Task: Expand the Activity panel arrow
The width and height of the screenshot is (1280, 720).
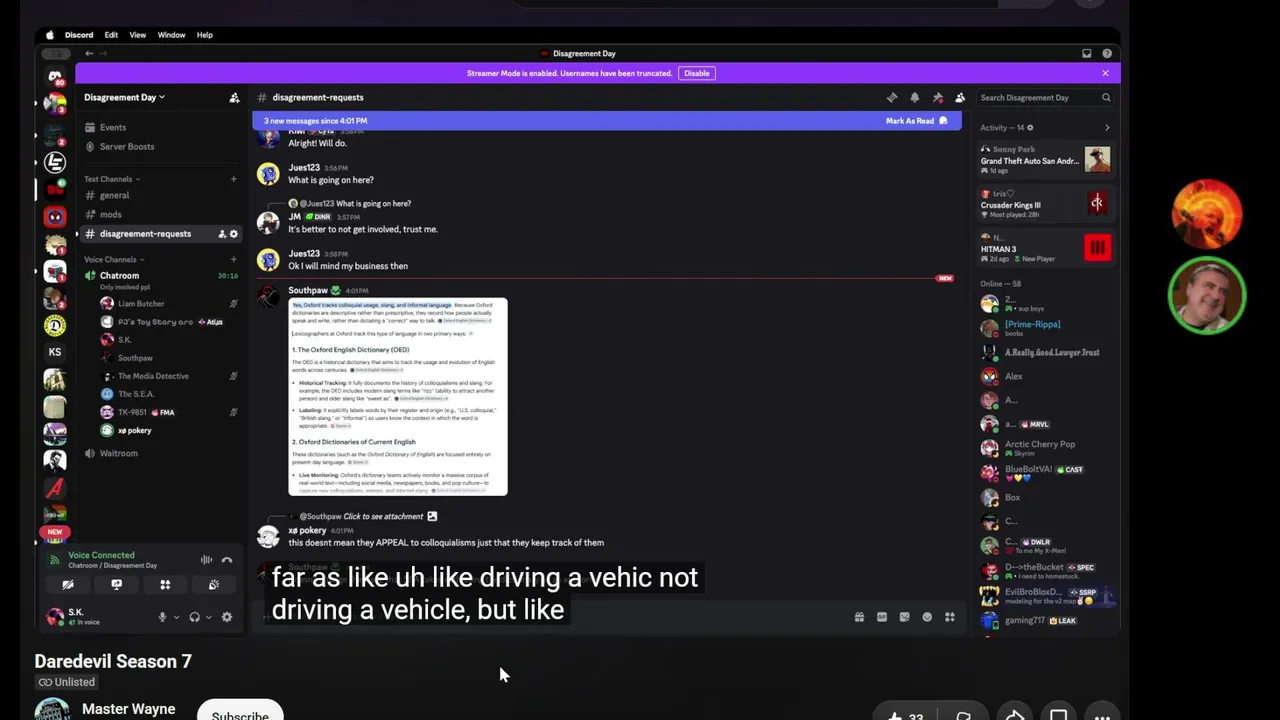Action: (x=1107, y=128)
